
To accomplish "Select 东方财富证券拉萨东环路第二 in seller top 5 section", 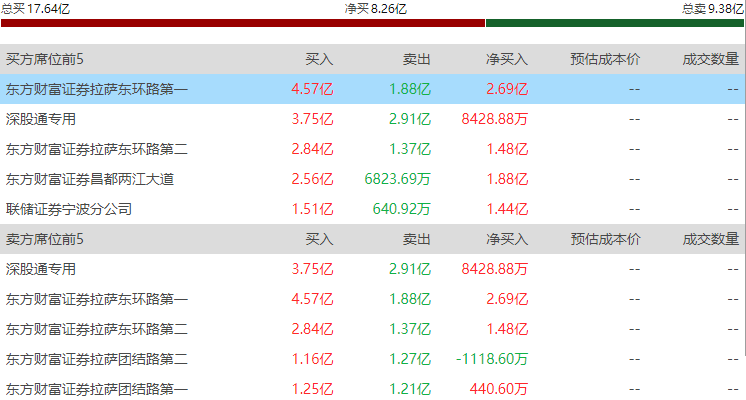I will [97, 329].
